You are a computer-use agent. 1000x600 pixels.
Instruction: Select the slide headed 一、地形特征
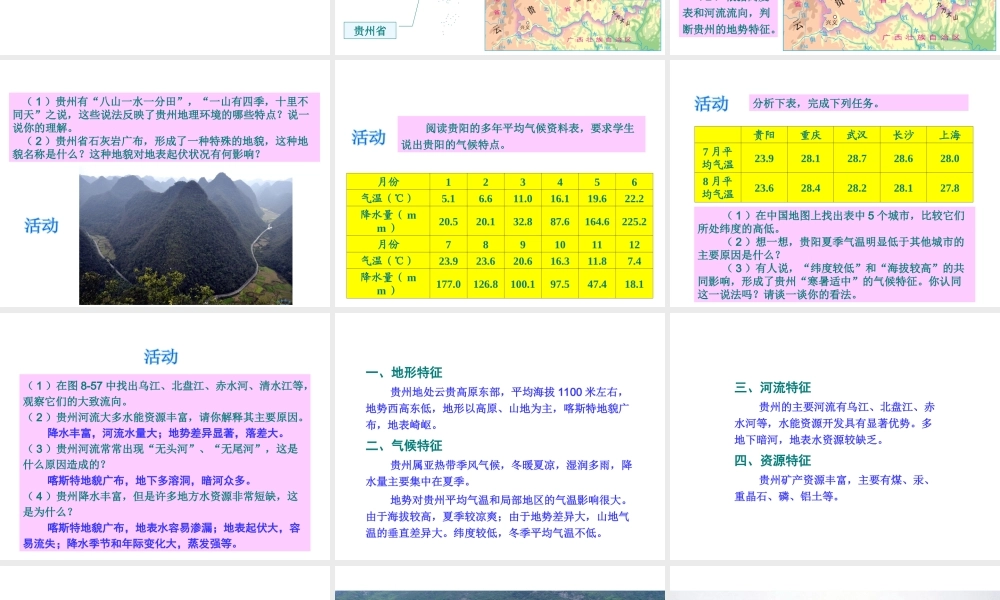pos(500,437)
